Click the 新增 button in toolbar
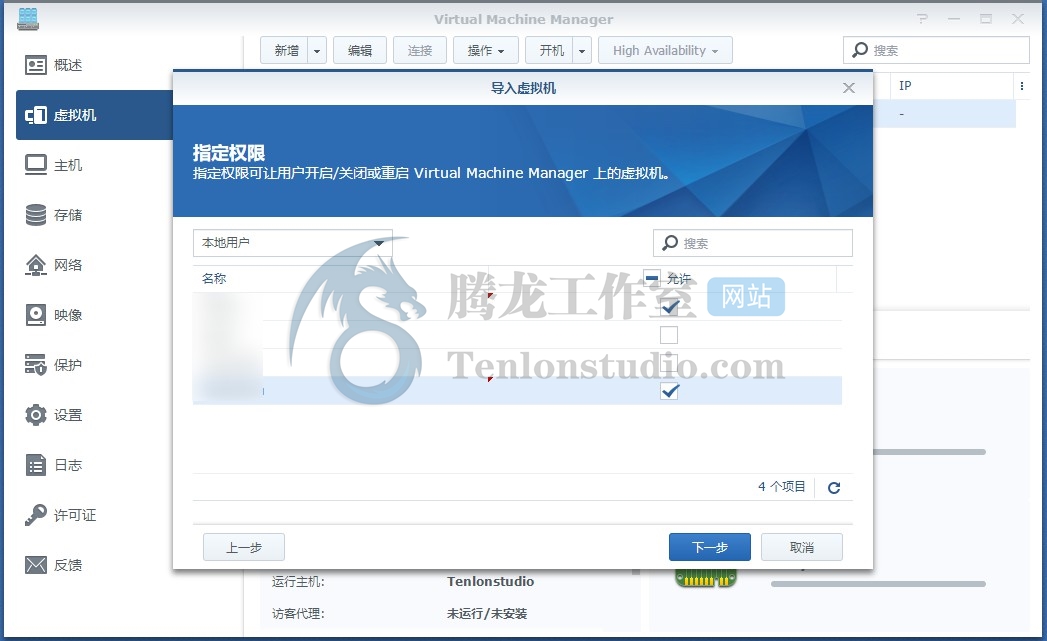Screen dimensions: 1047x641 tap(286, 50)
